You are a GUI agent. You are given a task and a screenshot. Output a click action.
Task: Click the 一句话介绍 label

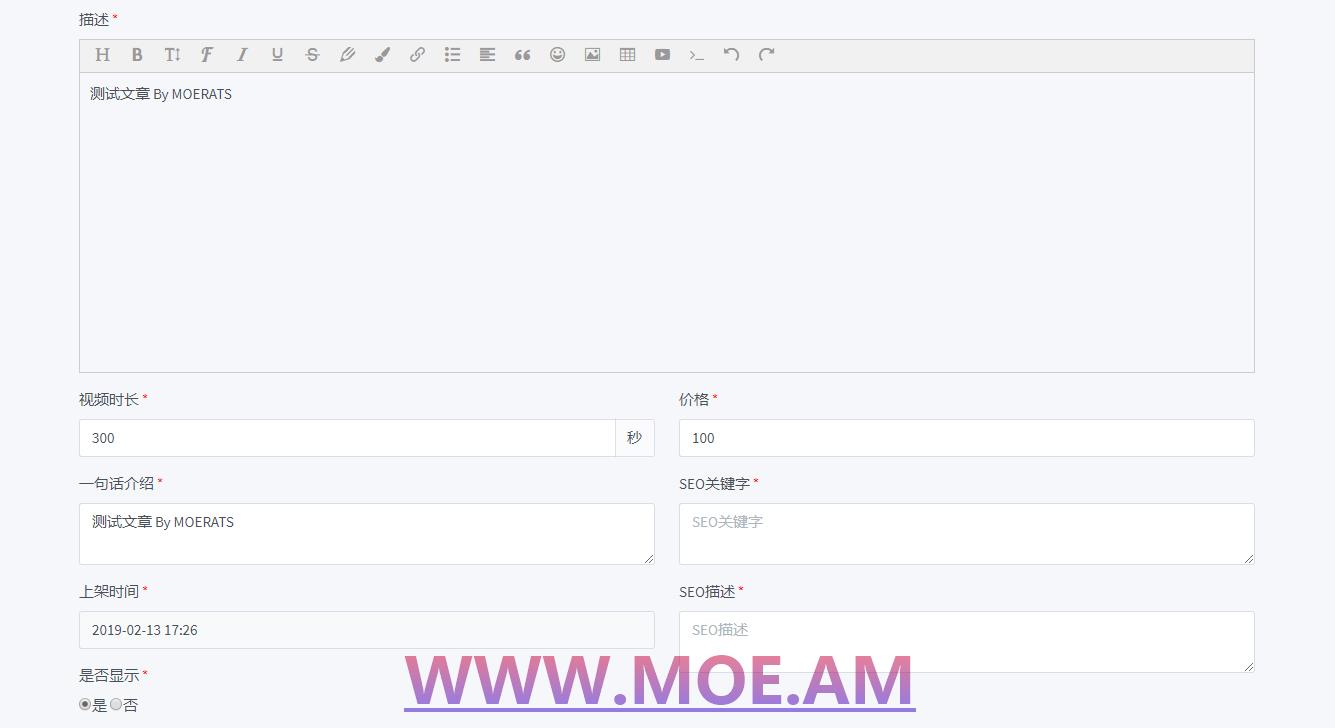(x=117, y=483)
